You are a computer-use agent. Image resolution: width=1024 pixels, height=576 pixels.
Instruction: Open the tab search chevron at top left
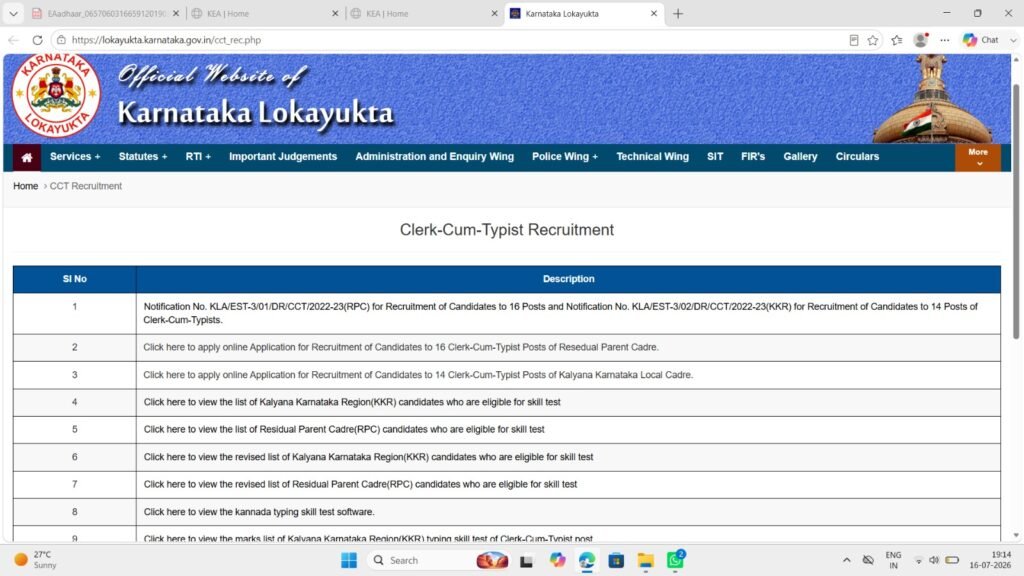coord(13,13)
